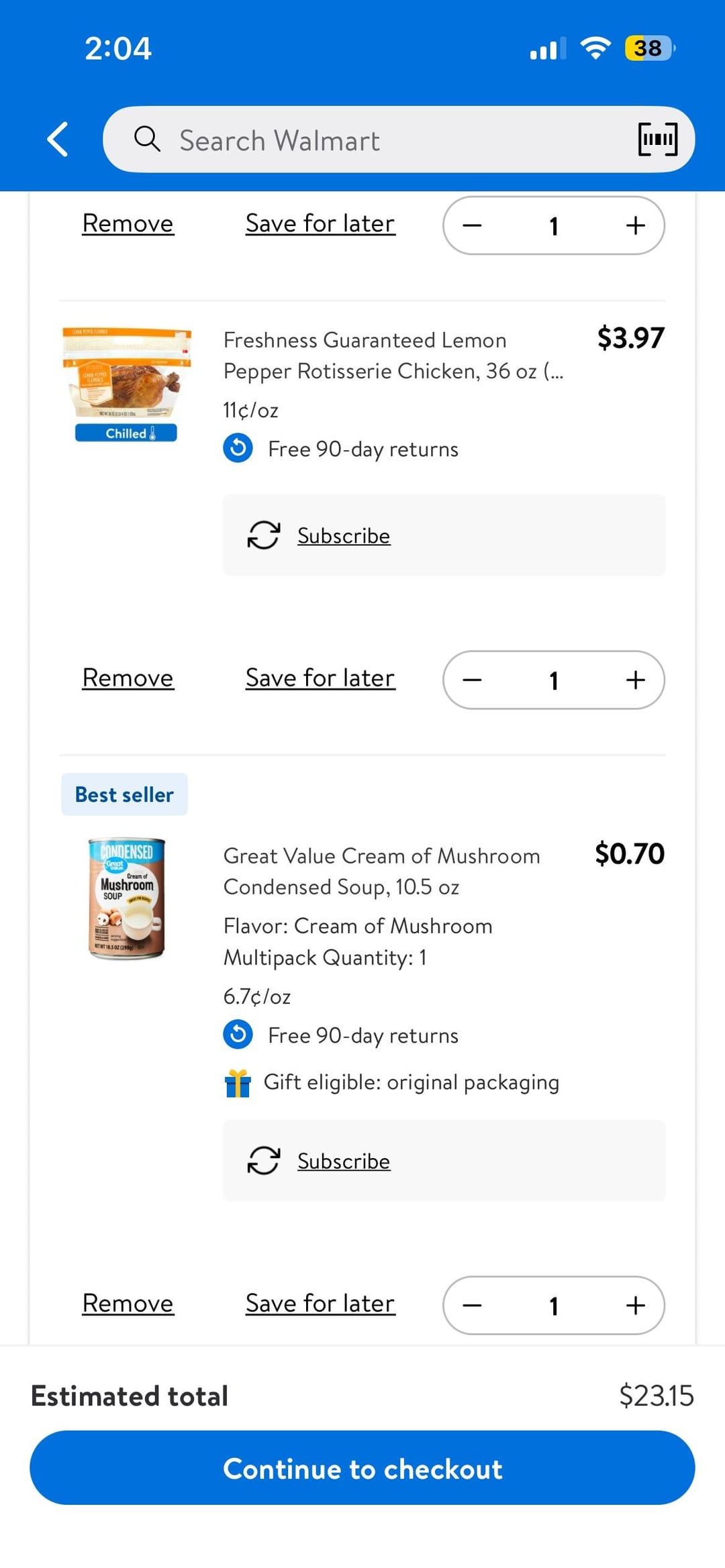Tap the barcode scanner icon

pyautogui.click(x=657, y=140)
